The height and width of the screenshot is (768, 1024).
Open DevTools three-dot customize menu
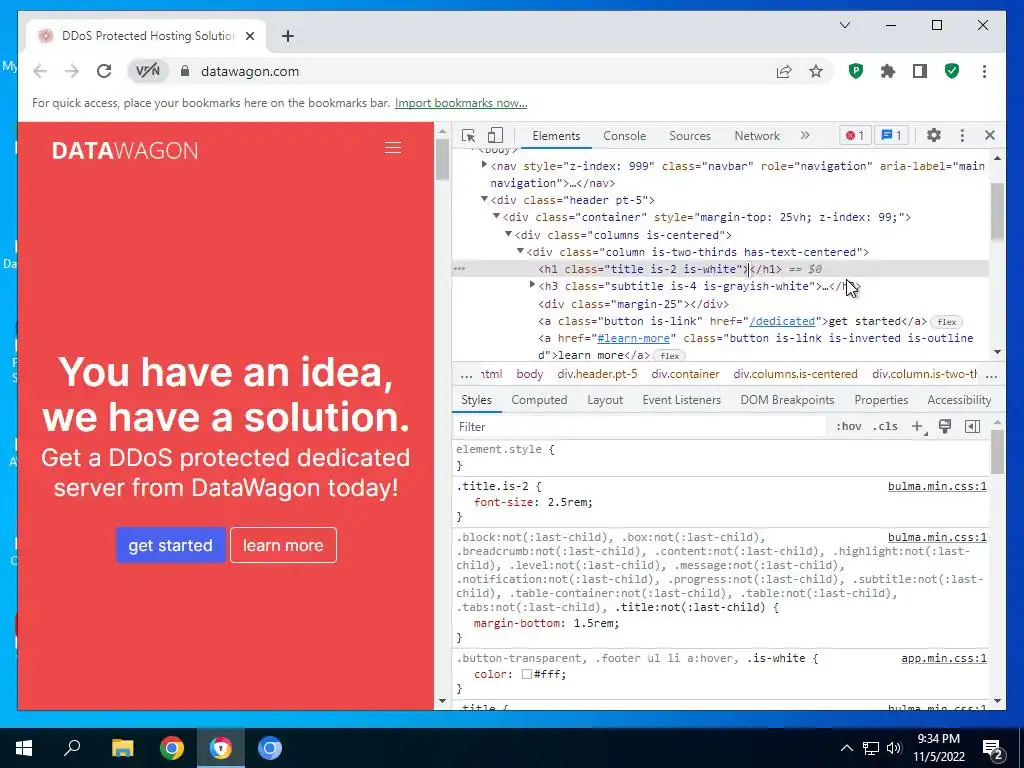(x=962, y=135)
